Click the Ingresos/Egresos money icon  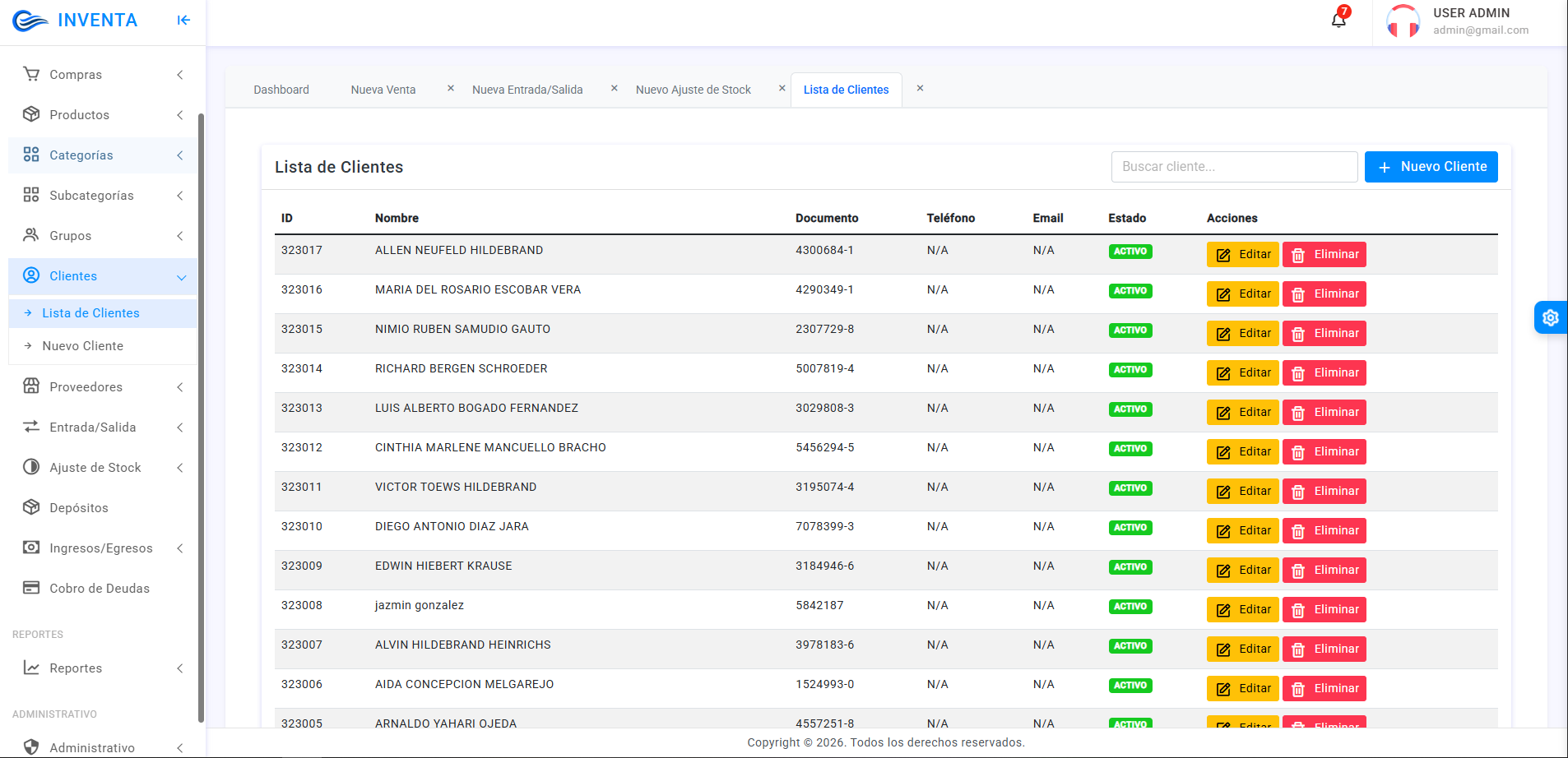tap(31, 548)
